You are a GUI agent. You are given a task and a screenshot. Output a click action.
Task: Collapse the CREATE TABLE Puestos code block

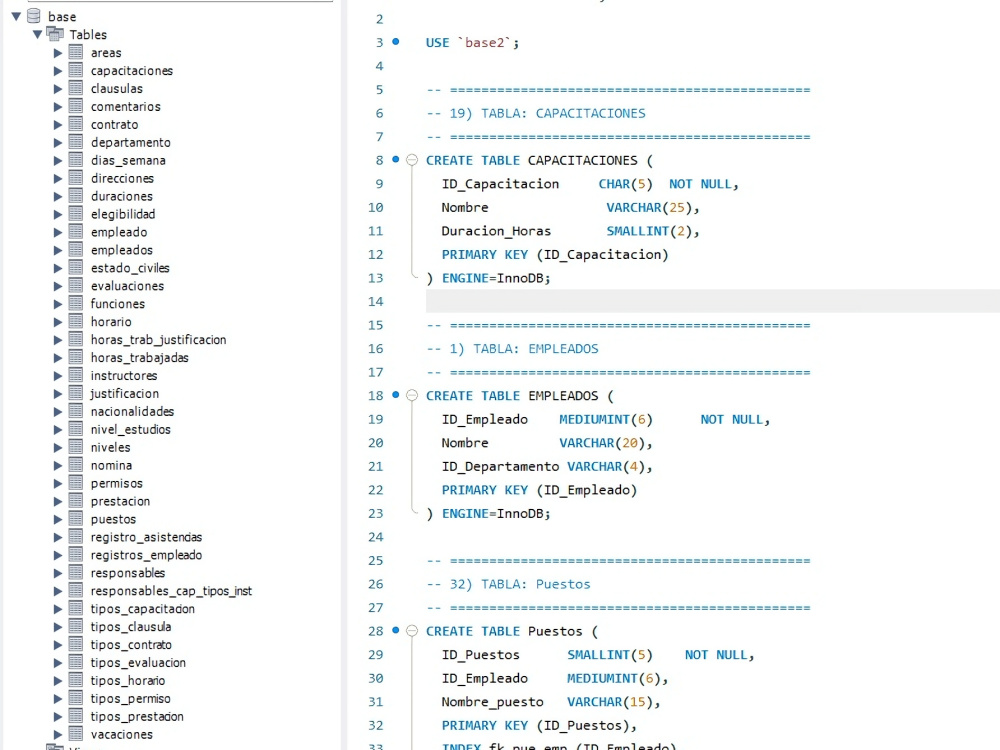[x=412, y=631]
